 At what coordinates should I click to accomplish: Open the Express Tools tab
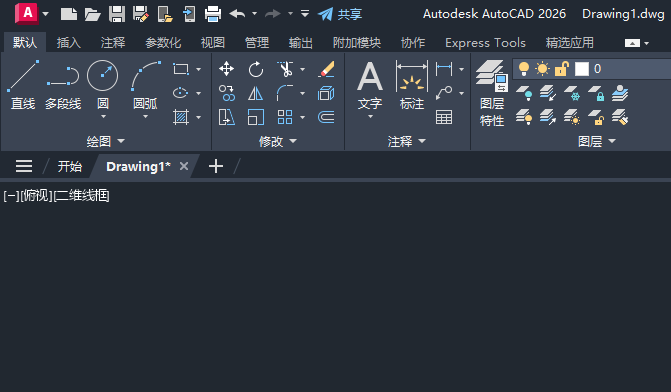click(x=485, y=43)
